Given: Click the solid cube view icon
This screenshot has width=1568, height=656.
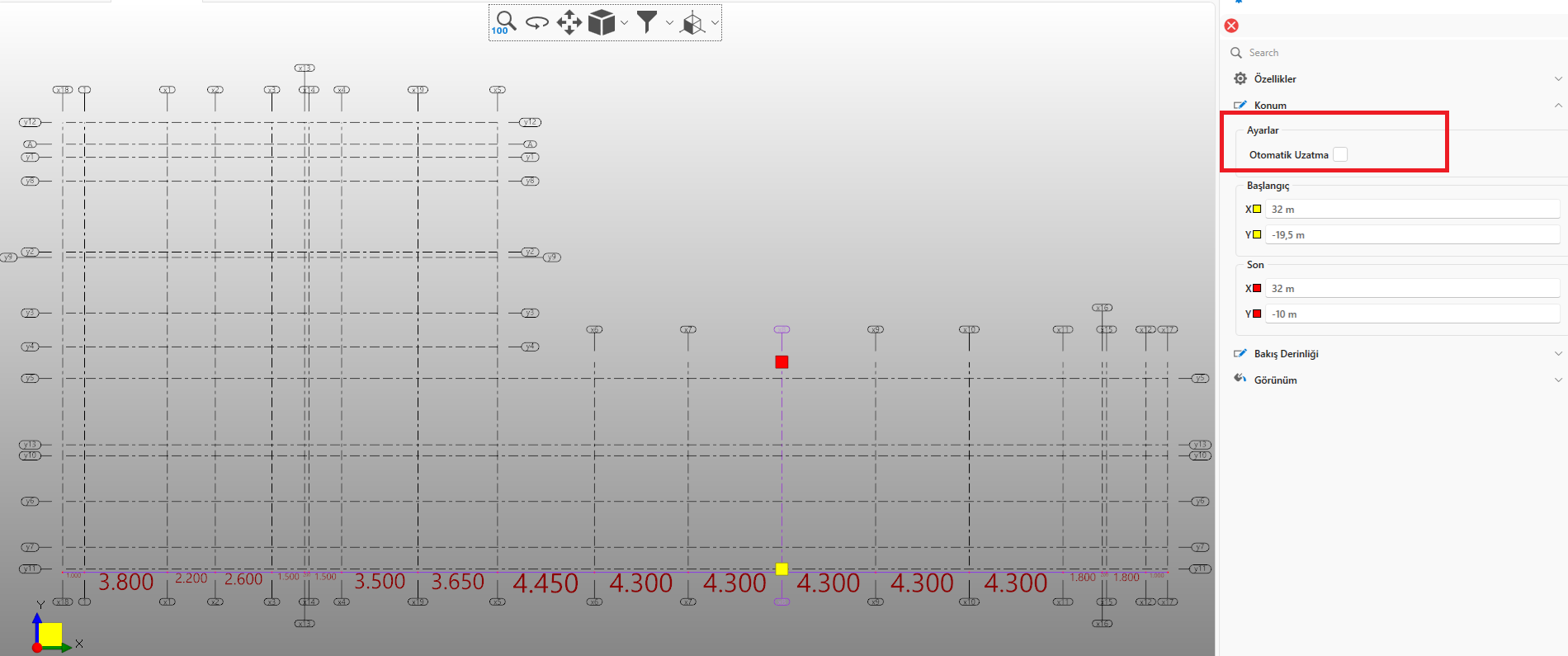Looking at the screenshot, I should tap(602, 22).
